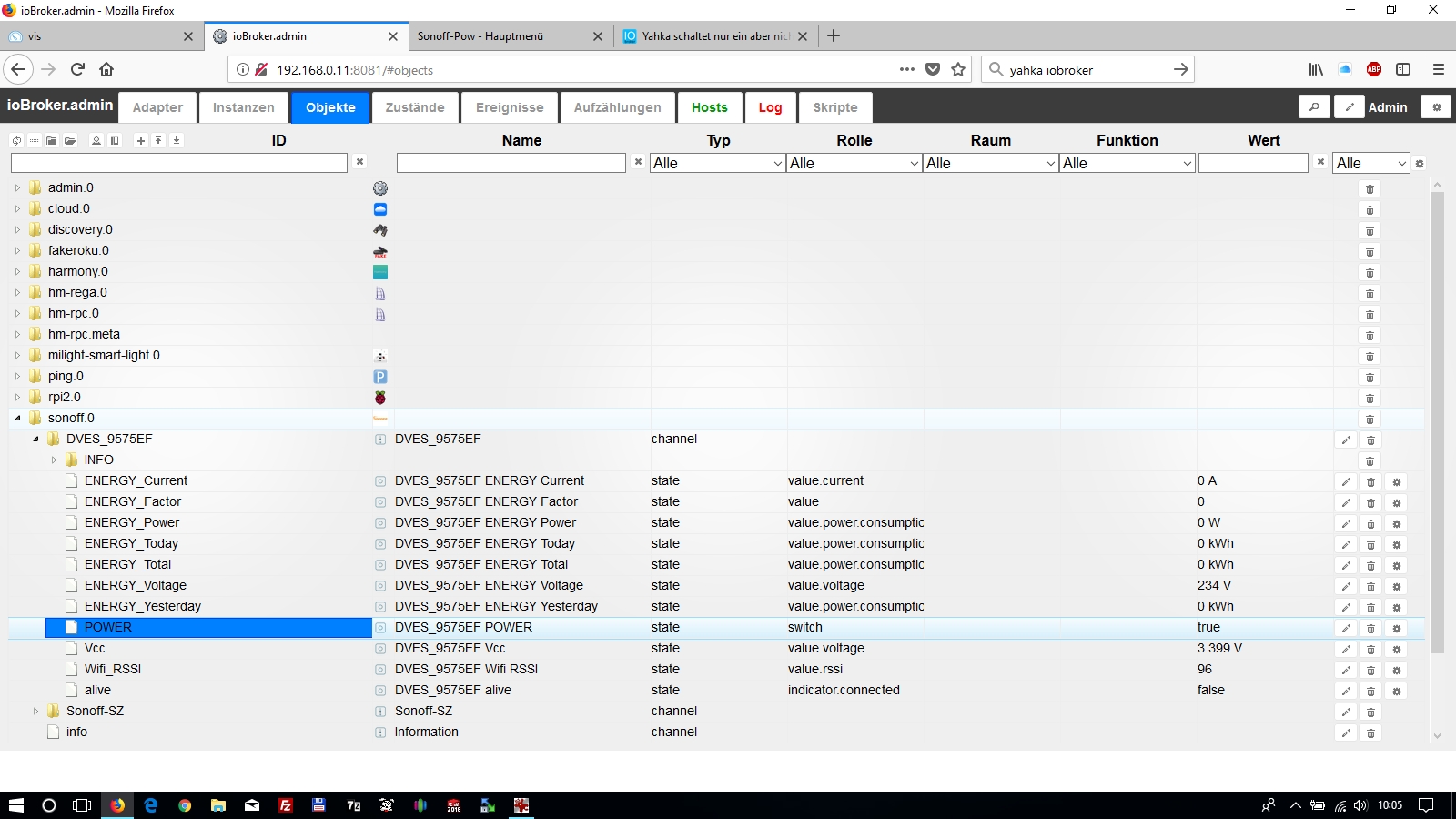Open the Zustände tab

(415, 107)
